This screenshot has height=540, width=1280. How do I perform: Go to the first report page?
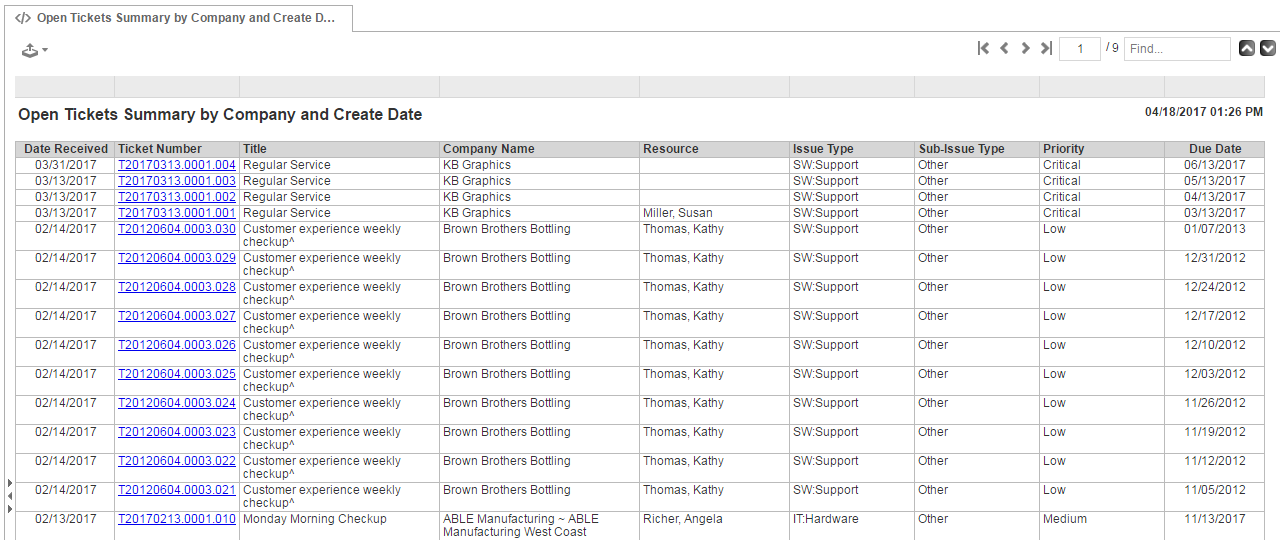(x=983, y=48)
